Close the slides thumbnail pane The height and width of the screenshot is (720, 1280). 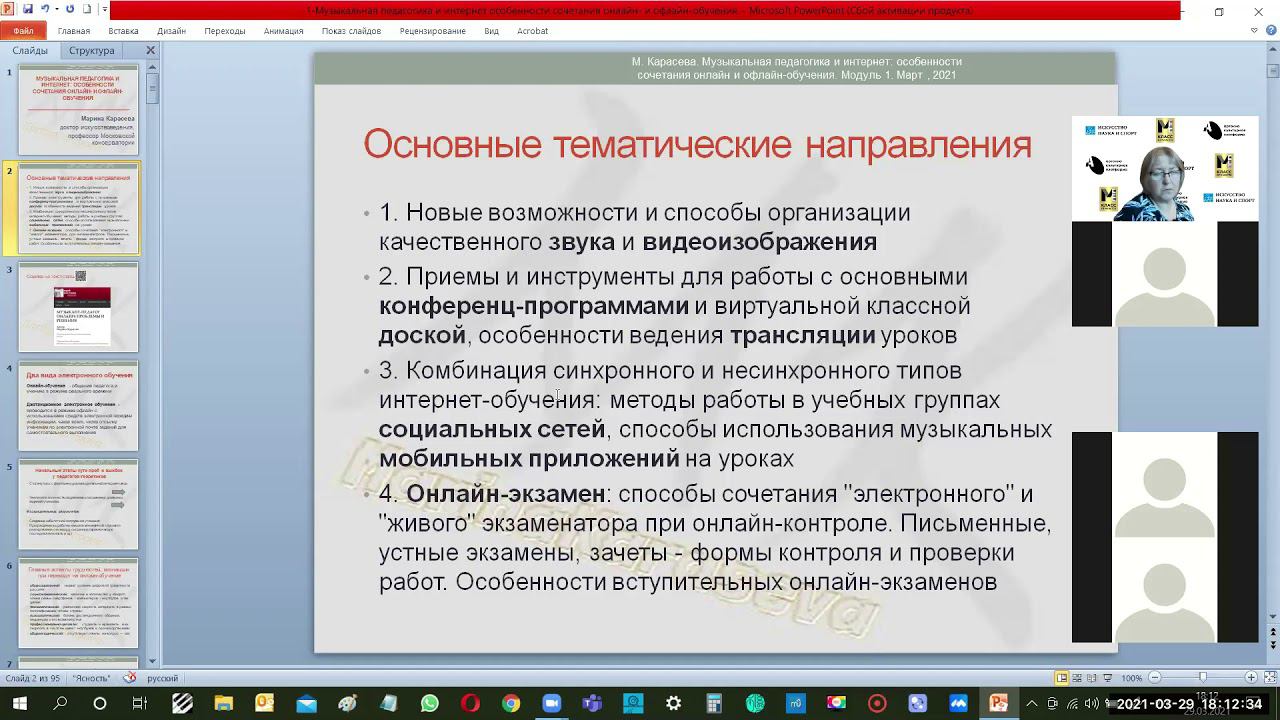[151, 50]
